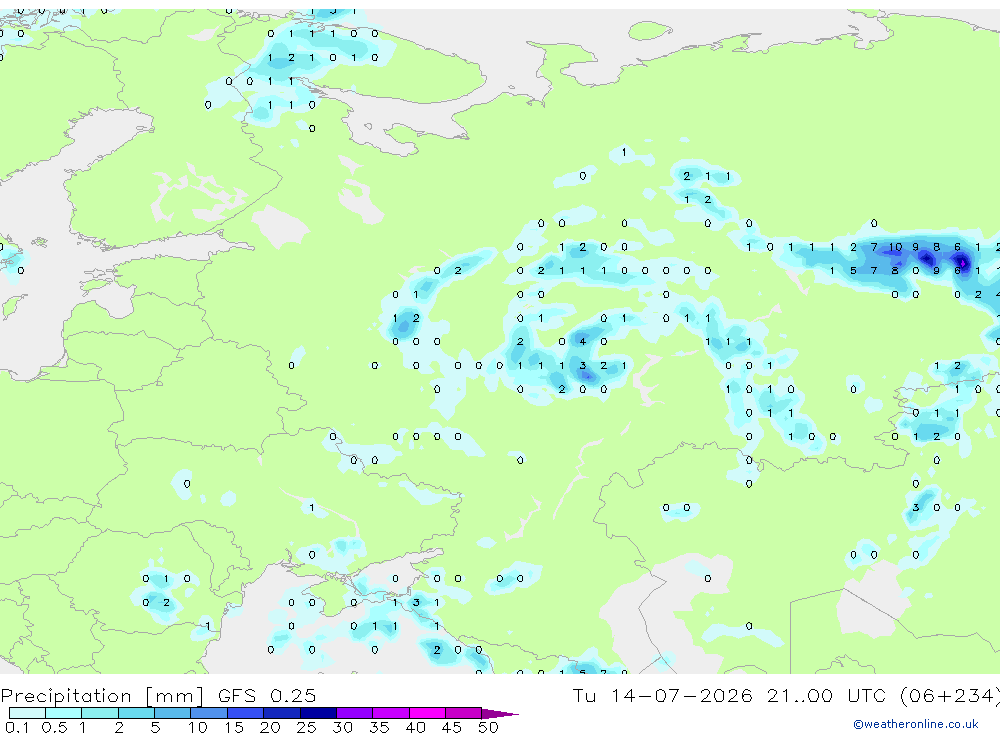Open the ©weatheronline.co.uk credit link
The image size is (1000, 733).
click(x=916, y=724)
